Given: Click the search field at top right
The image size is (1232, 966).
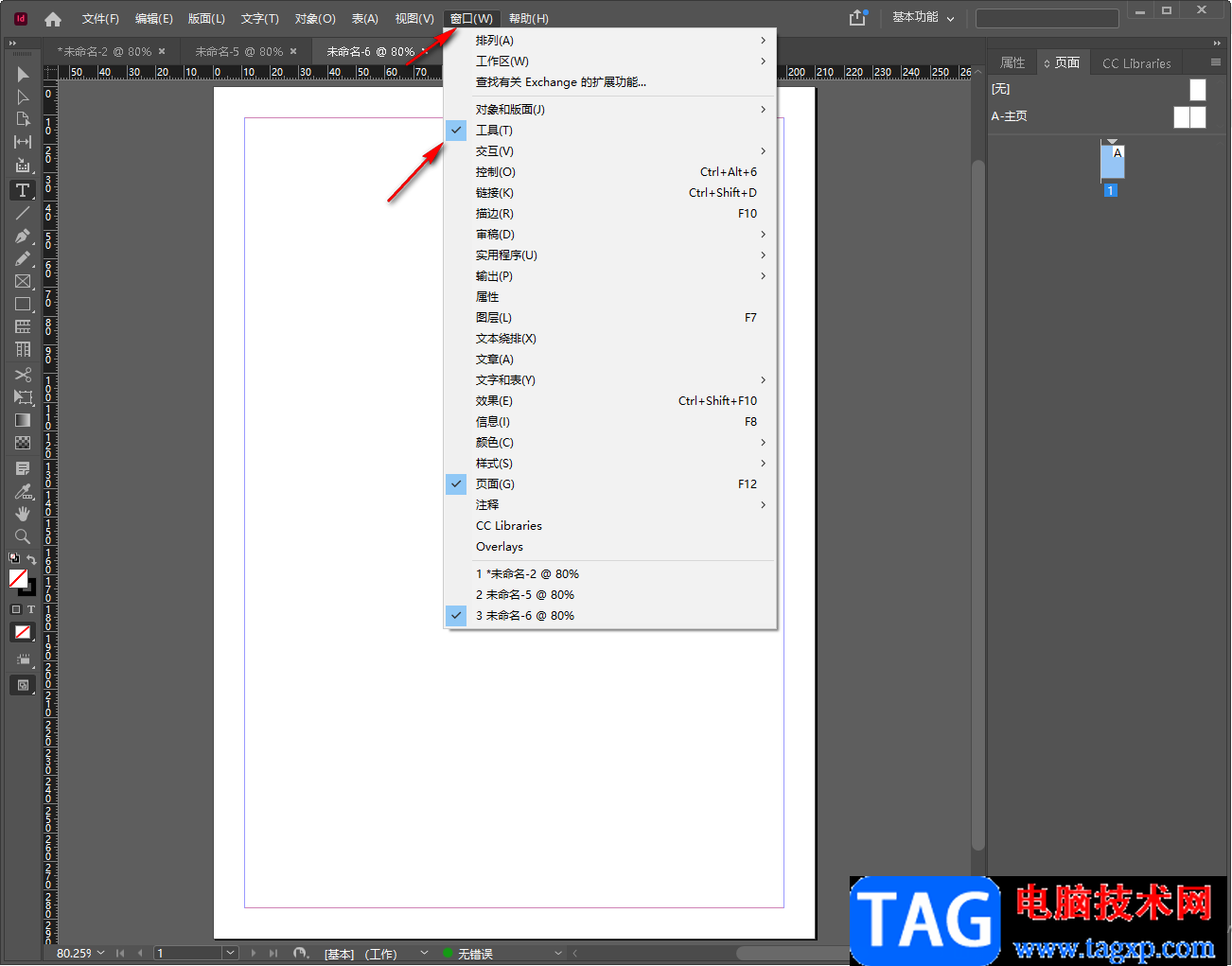Looking at the screenshot, I should coord(1047,18).
